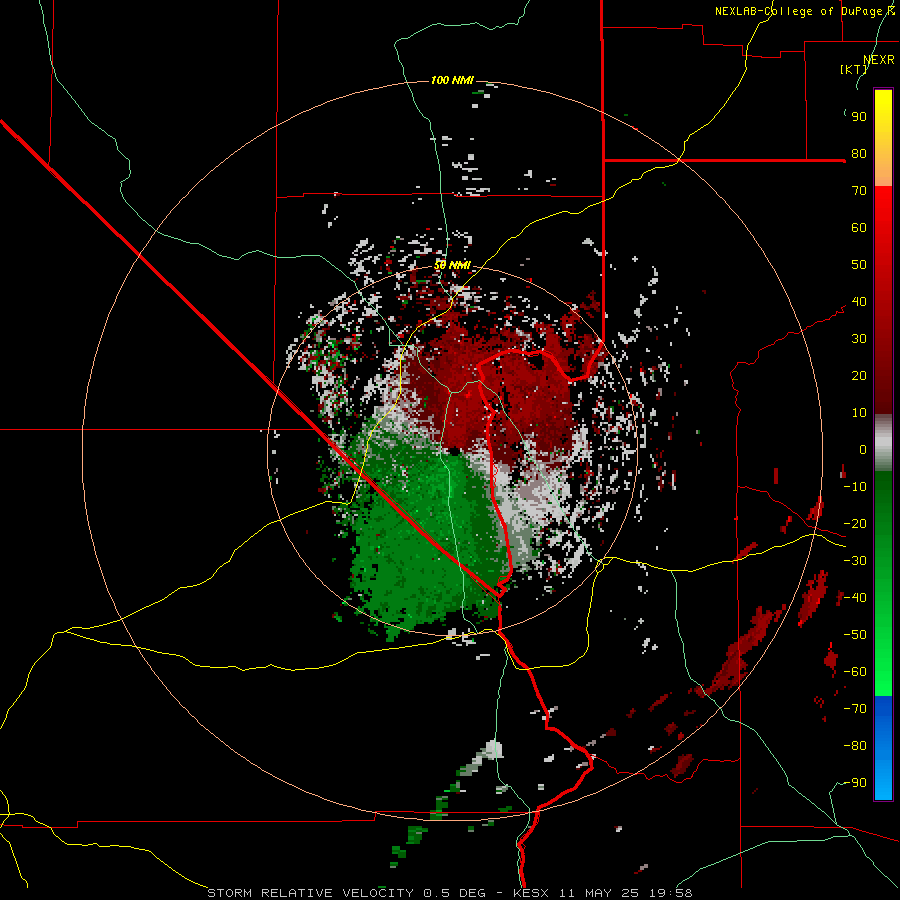900x900 pixels.
Task: Click the -30 value on velocity scale
Action: click(x=855, y=561)
